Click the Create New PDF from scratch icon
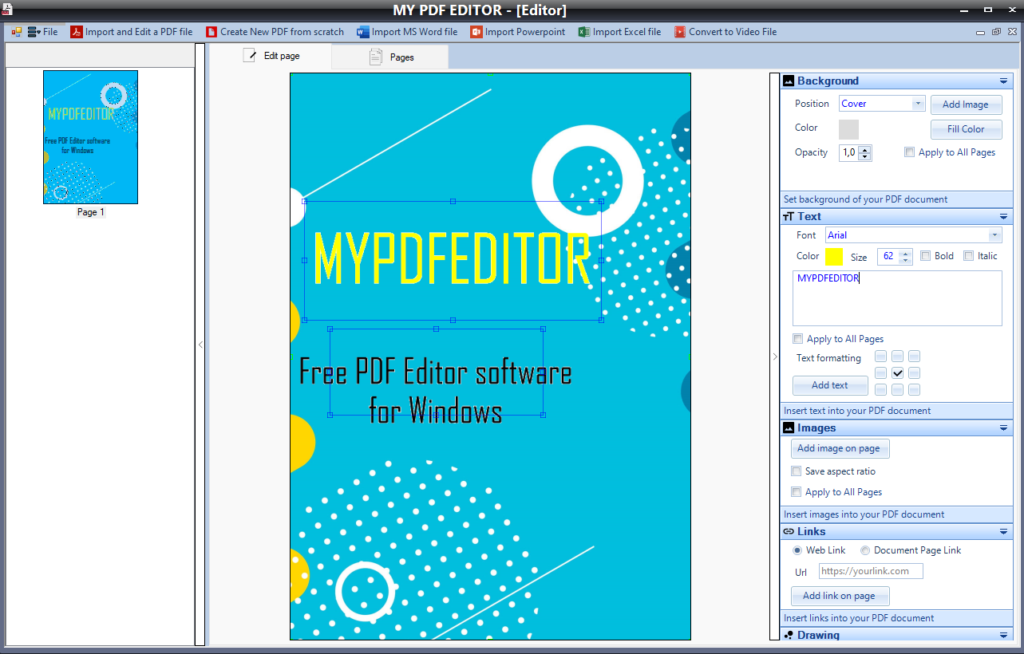Viewport: 1024px width, 654px height. tap(211, 32)
